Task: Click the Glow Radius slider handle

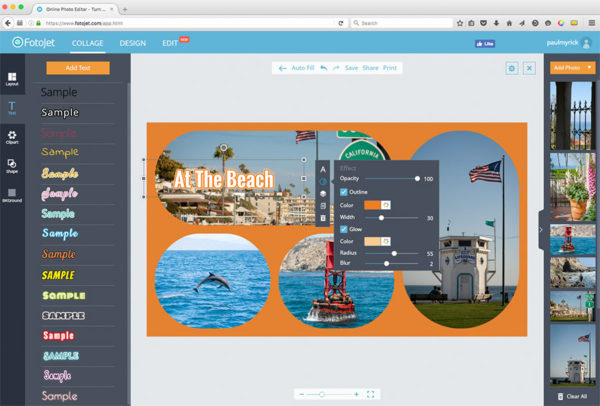Action: (394, 253)
